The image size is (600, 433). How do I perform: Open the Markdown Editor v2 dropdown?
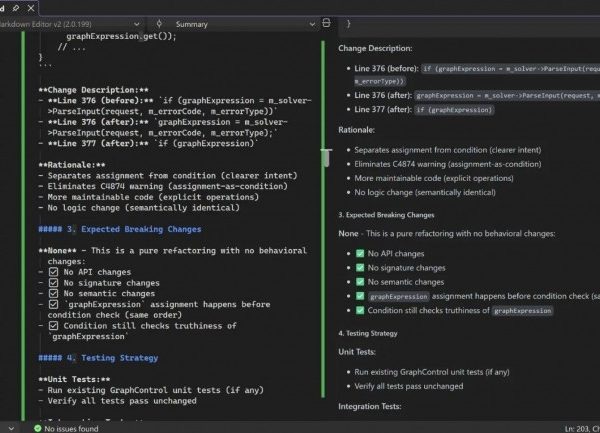(x=137, y=24)
